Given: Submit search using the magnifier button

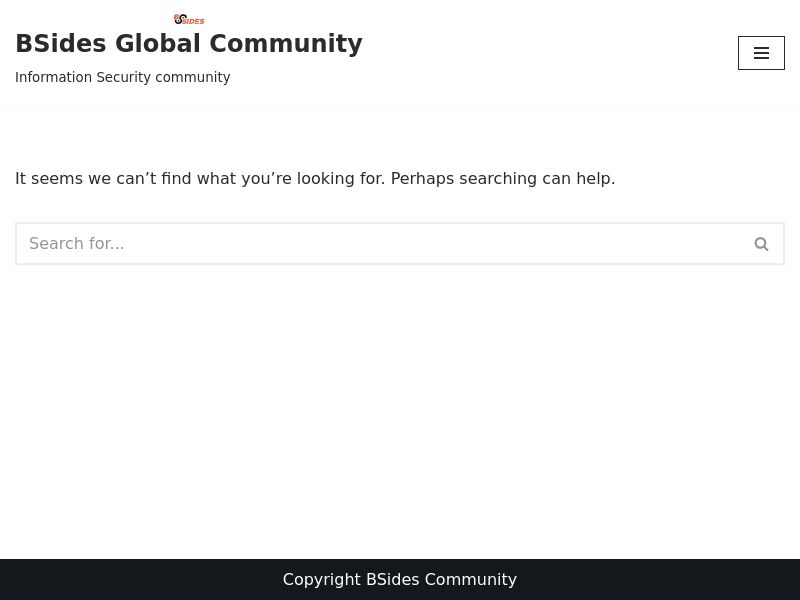Looking at the screenshot, I should pyautogui.click(x=761, y=244).
